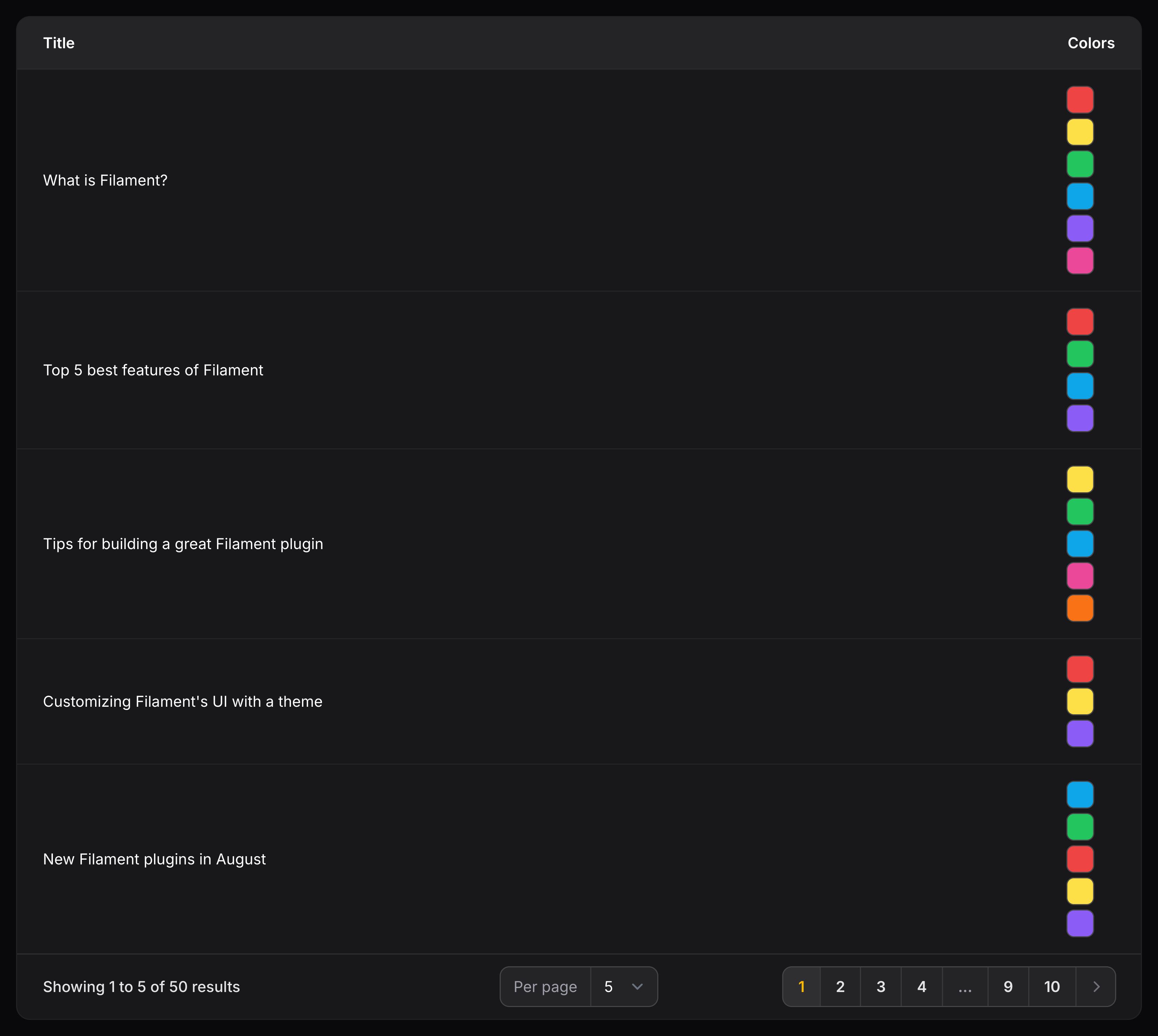The width and height of the screenshot is (1158, 1036).
Task: Click blue swatch in 'New Filament plugins' row
Action: point(1080,795)
